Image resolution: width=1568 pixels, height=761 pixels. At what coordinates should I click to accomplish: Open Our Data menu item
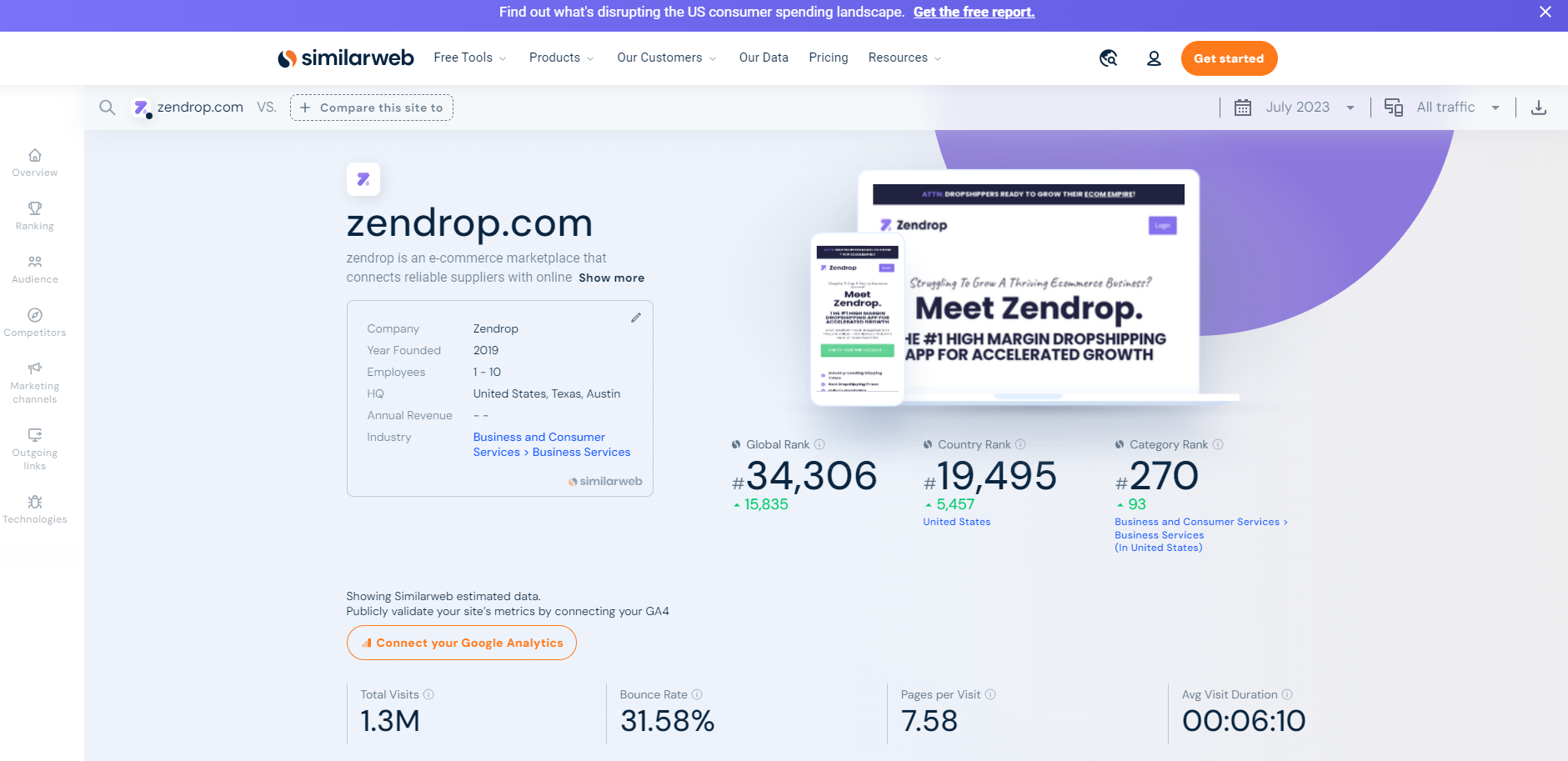pos(764,58)
